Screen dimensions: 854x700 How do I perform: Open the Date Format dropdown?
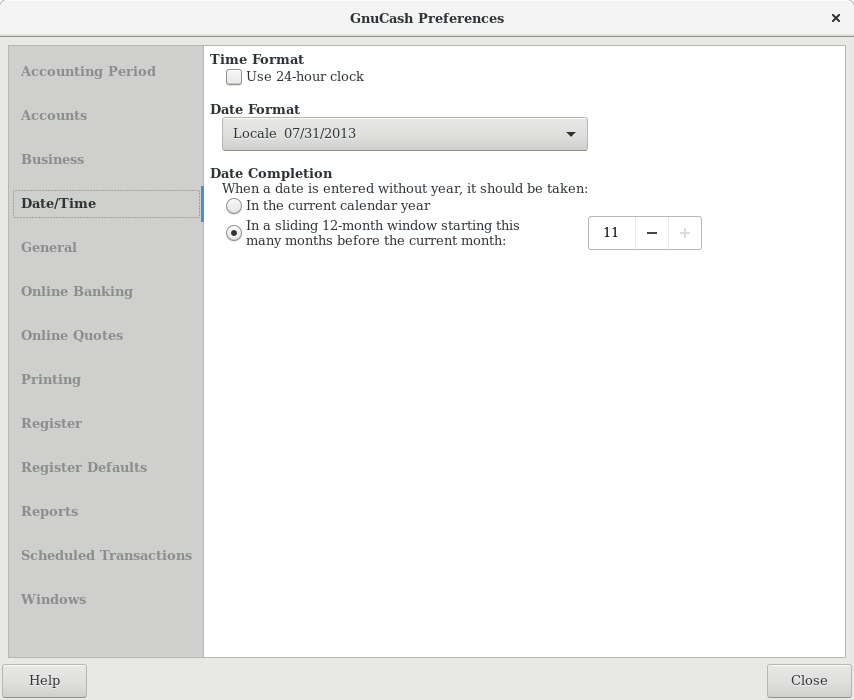[x=405, y=134]
